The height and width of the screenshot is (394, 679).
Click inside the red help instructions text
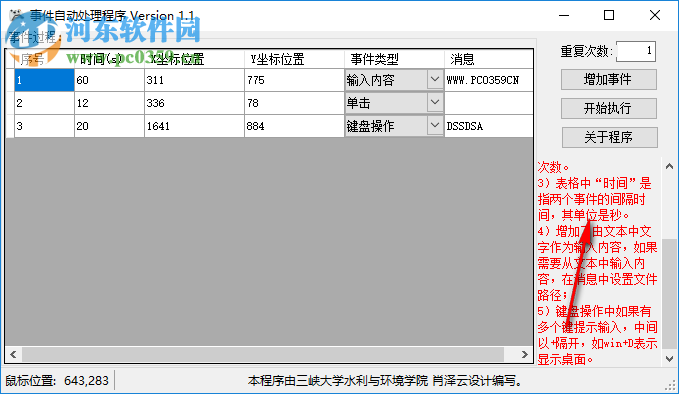coord(598,263)
